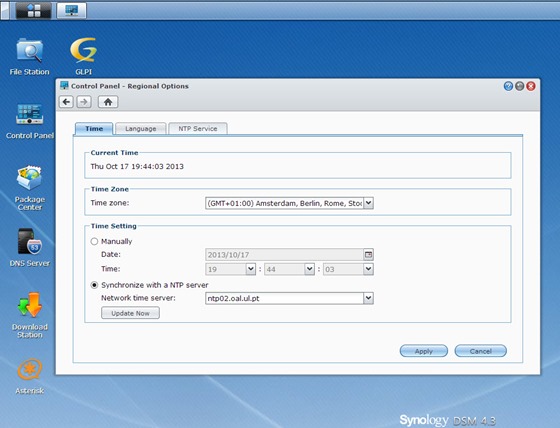Select the Control Panel taskbar thumbnail
Image resolution: width=560 pixels, height=428 pixels.
tap(71, 10)
